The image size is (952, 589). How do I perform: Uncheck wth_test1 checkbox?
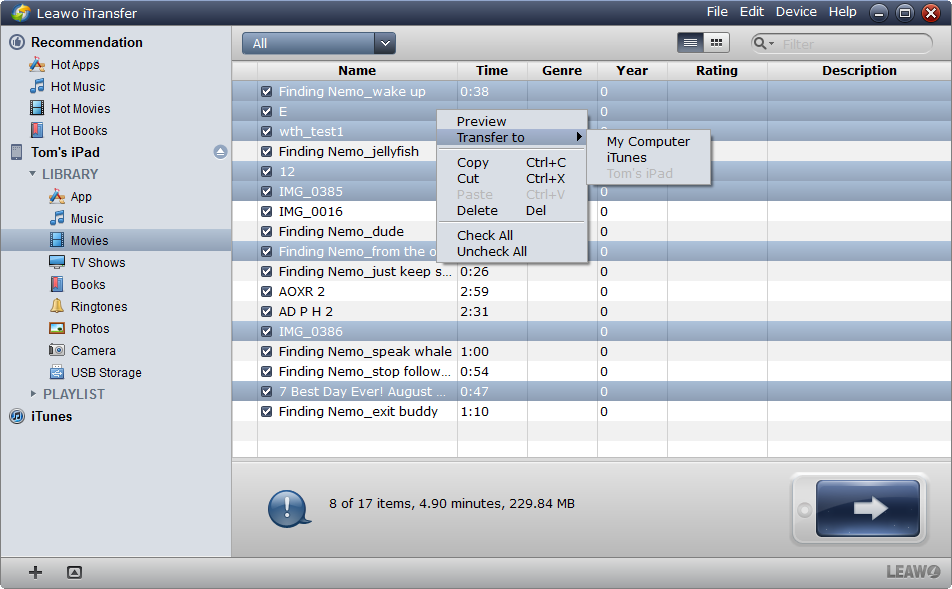click(x=266, y=132)
